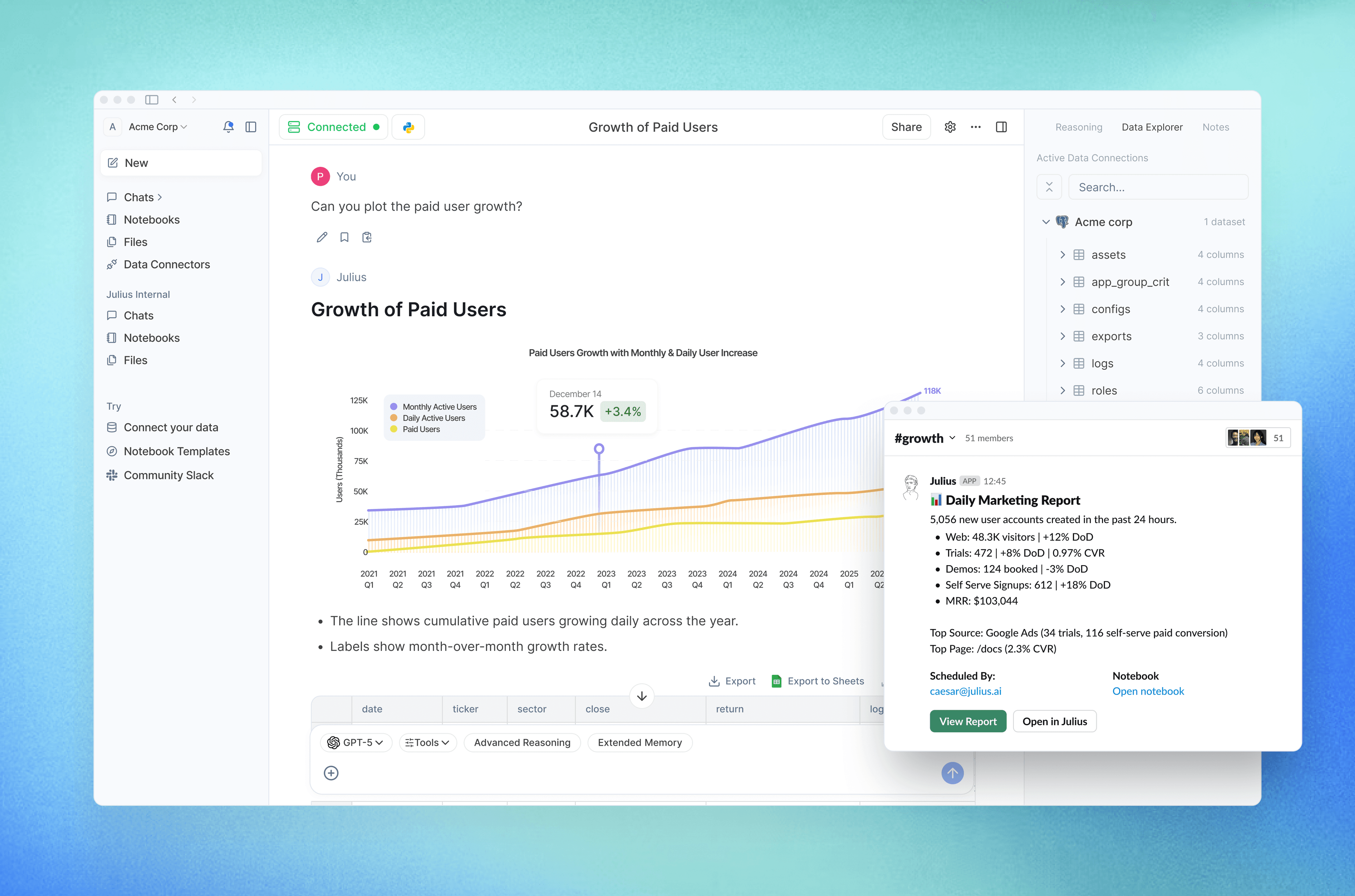Start a New chat from the sidebar
Viewport: 1355px width, 896px height.
(181, 162)
